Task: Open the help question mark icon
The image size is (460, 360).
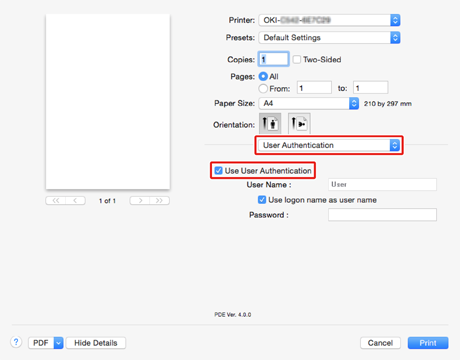Action: click(16, 342)
